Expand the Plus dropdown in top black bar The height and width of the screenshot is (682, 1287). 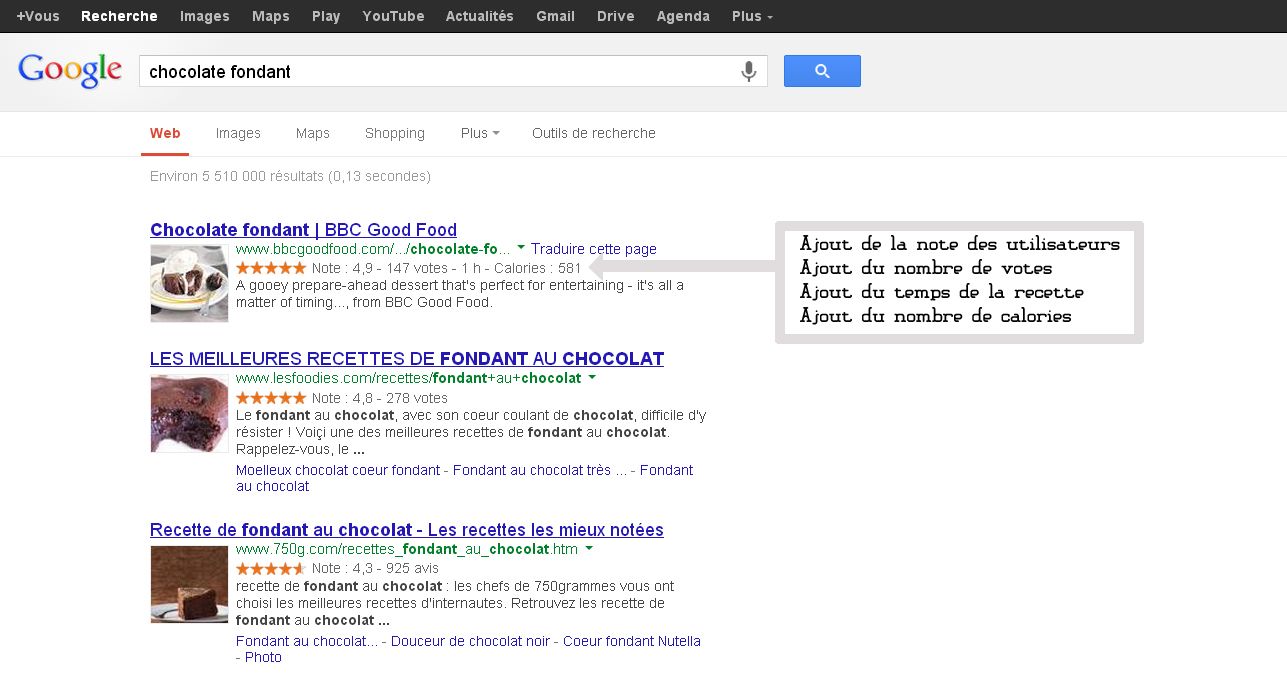click(752, 16)
